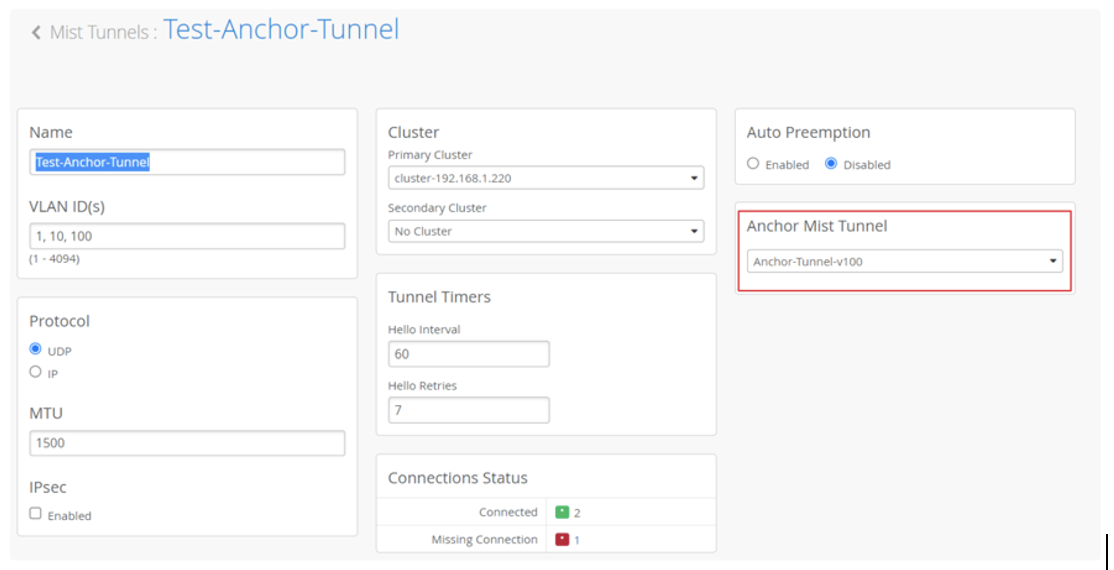This screenshot has height=570, width=1114.
Task: Click the VLAN ID(s) input field
Action: click(187, 236)
